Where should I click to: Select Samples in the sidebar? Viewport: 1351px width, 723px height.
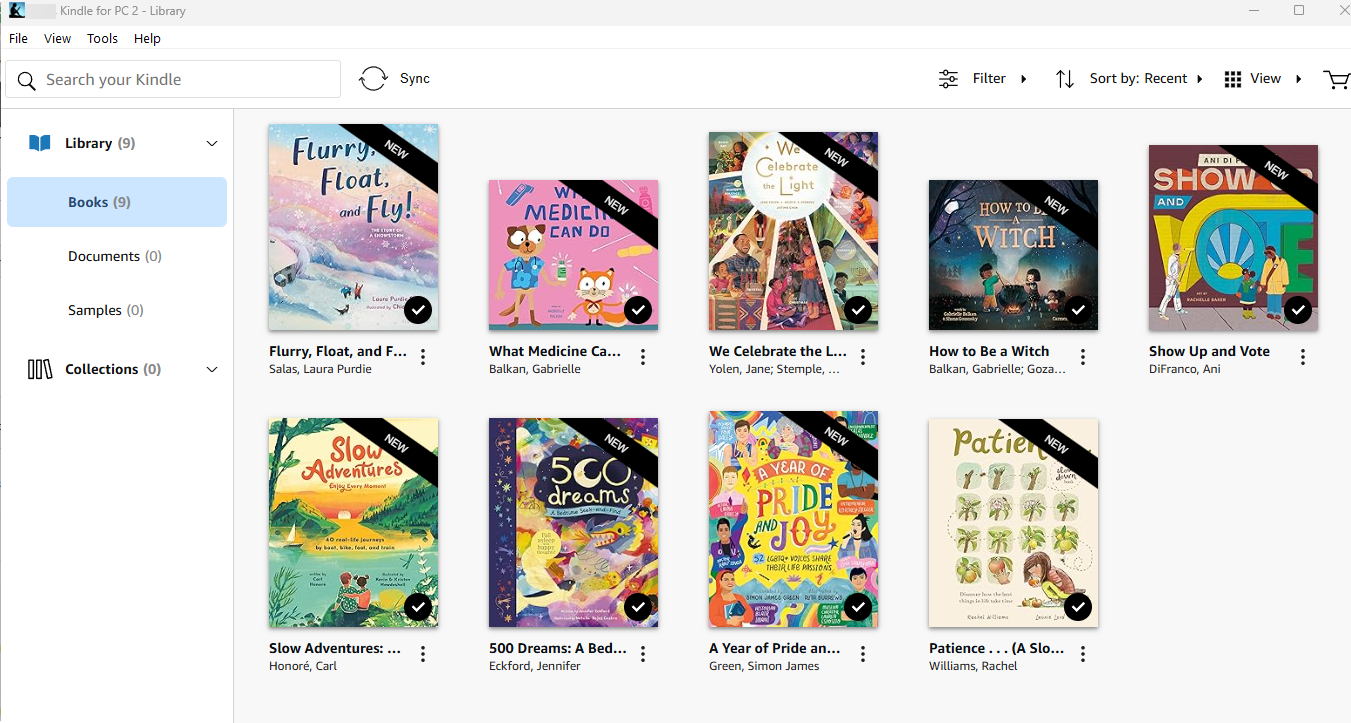point(105,311)
